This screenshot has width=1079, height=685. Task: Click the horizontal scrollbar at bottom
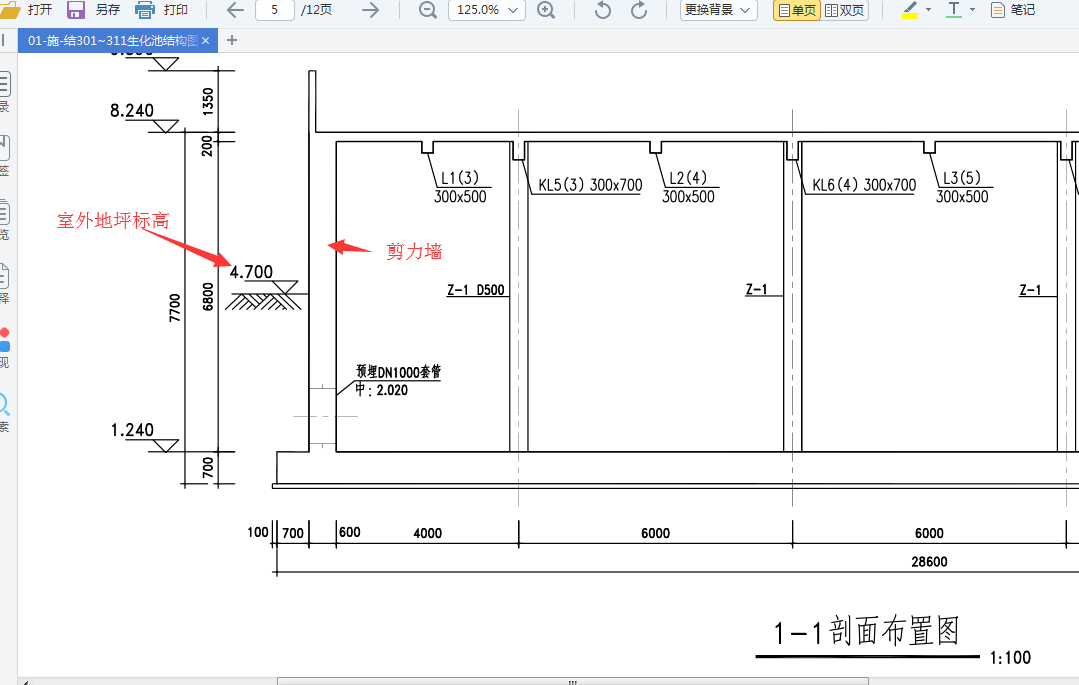pyautogui.click(x=573, y=682)
